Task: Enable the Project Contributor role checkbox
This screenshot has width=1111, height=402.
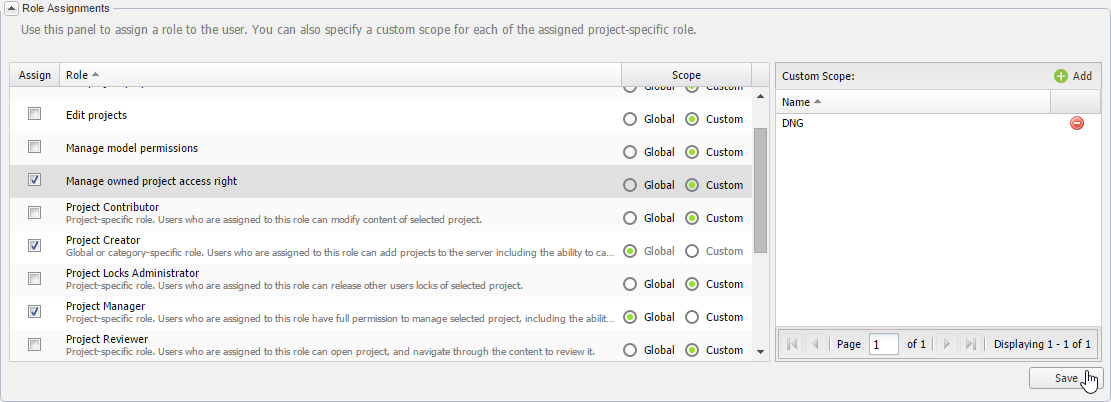Action: click(x=35, y=212)
